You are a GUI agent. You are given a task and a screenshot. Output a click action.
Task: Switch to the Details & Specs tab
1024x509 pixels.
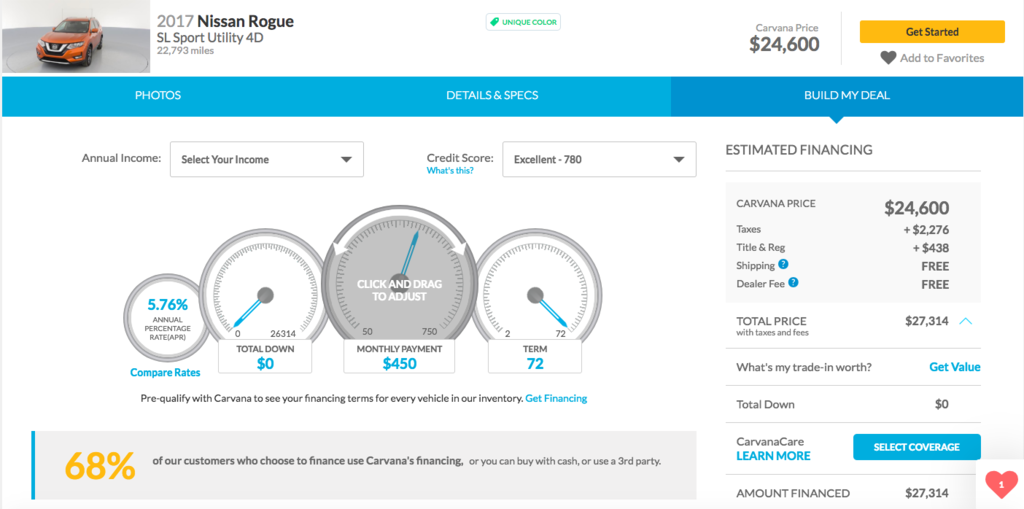tap(492, 95)
